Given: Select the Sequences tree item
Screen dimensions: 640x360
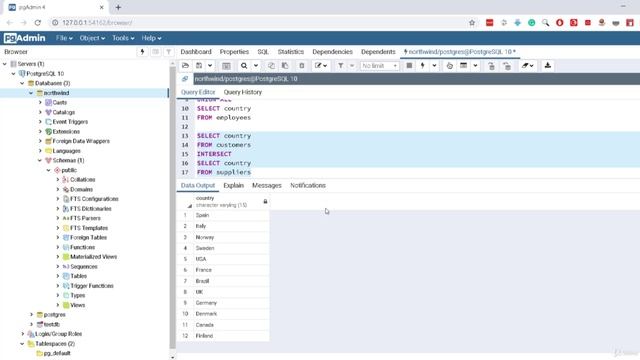Looking at the screenshot, I should pos(84,267).
